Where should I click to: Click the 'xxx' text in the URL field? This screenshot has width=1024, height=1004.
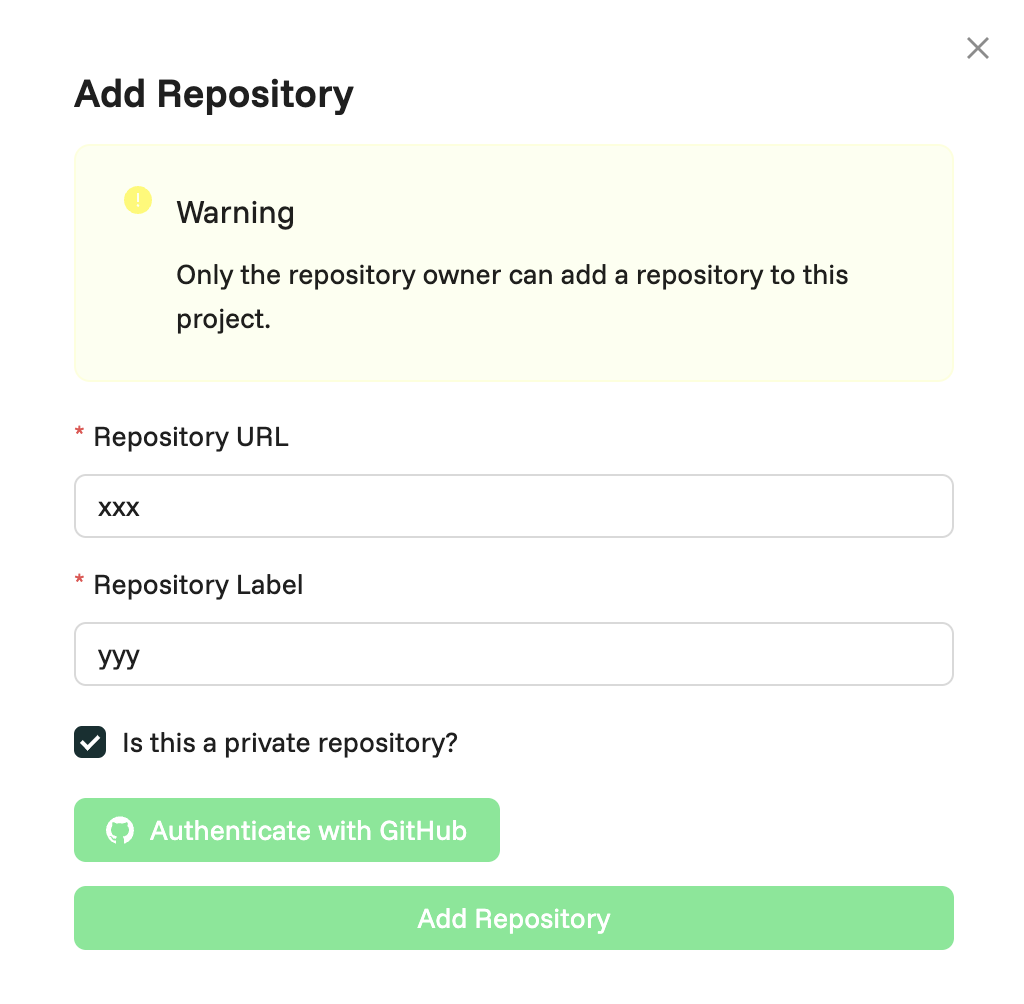(119, 507)
